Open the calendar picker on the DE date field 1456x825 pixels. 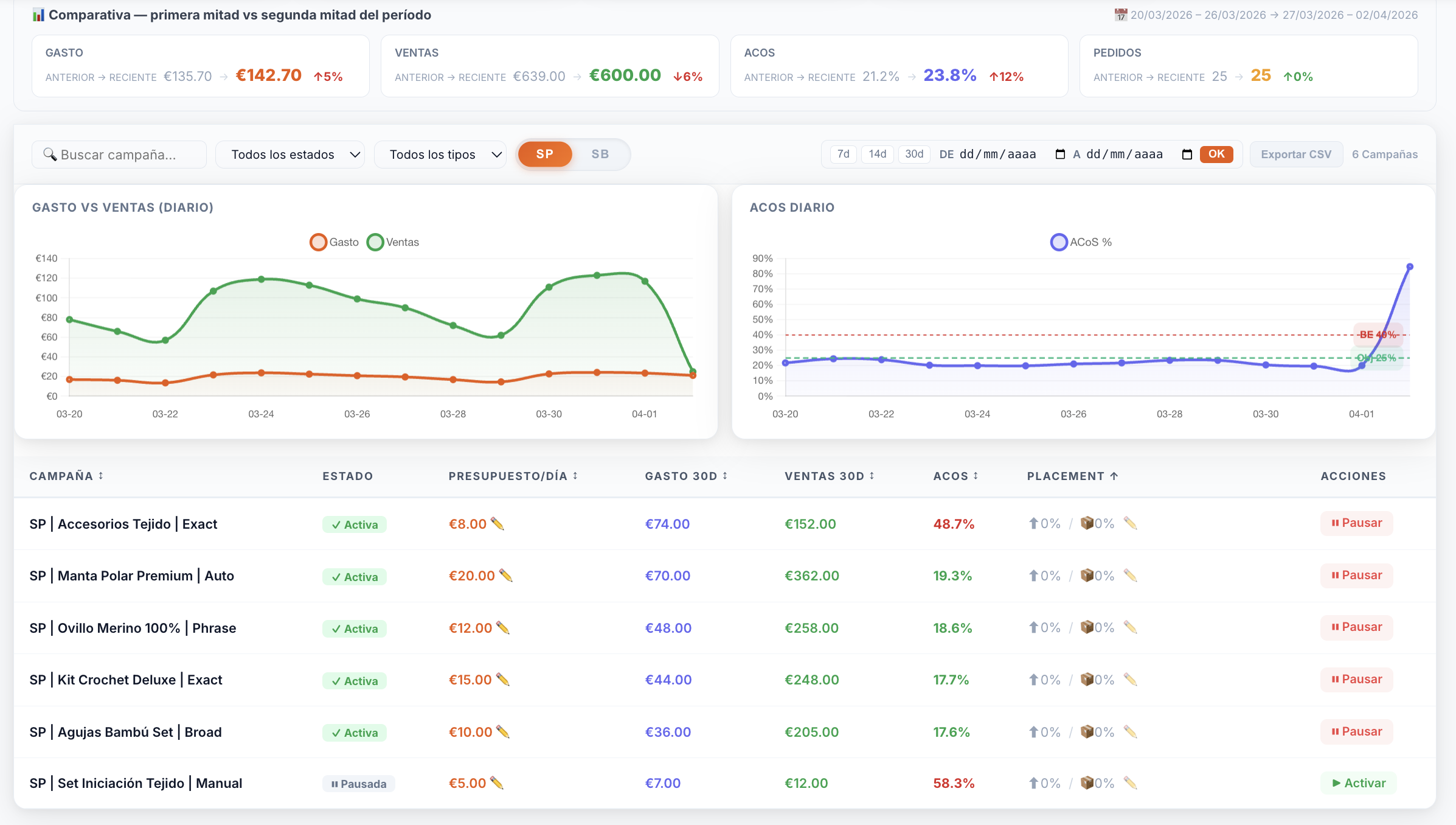(1060, 155)
